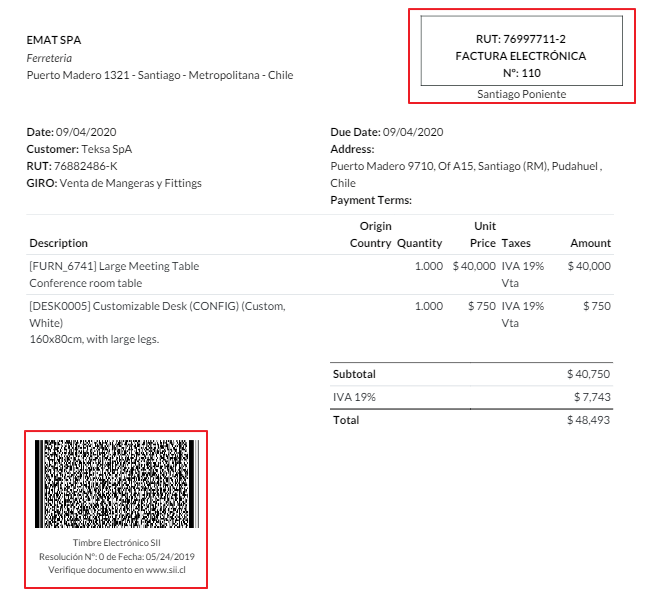645x599 pixels.
Task: Select the Customizable Desk line item
Action: [157, 306]
